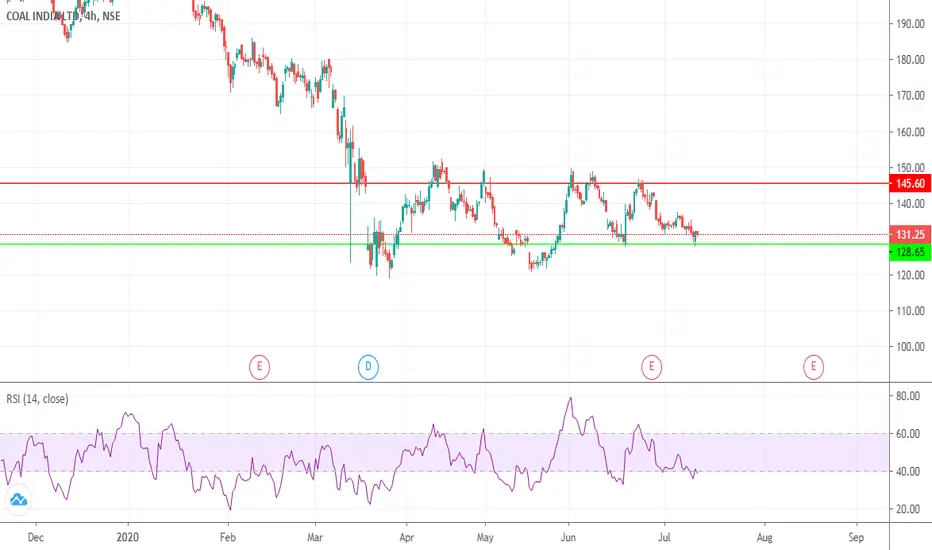This screenshot has height=550, width=932.
Task: Click the RSI 60.00 axis label
Action: (908, 433)
